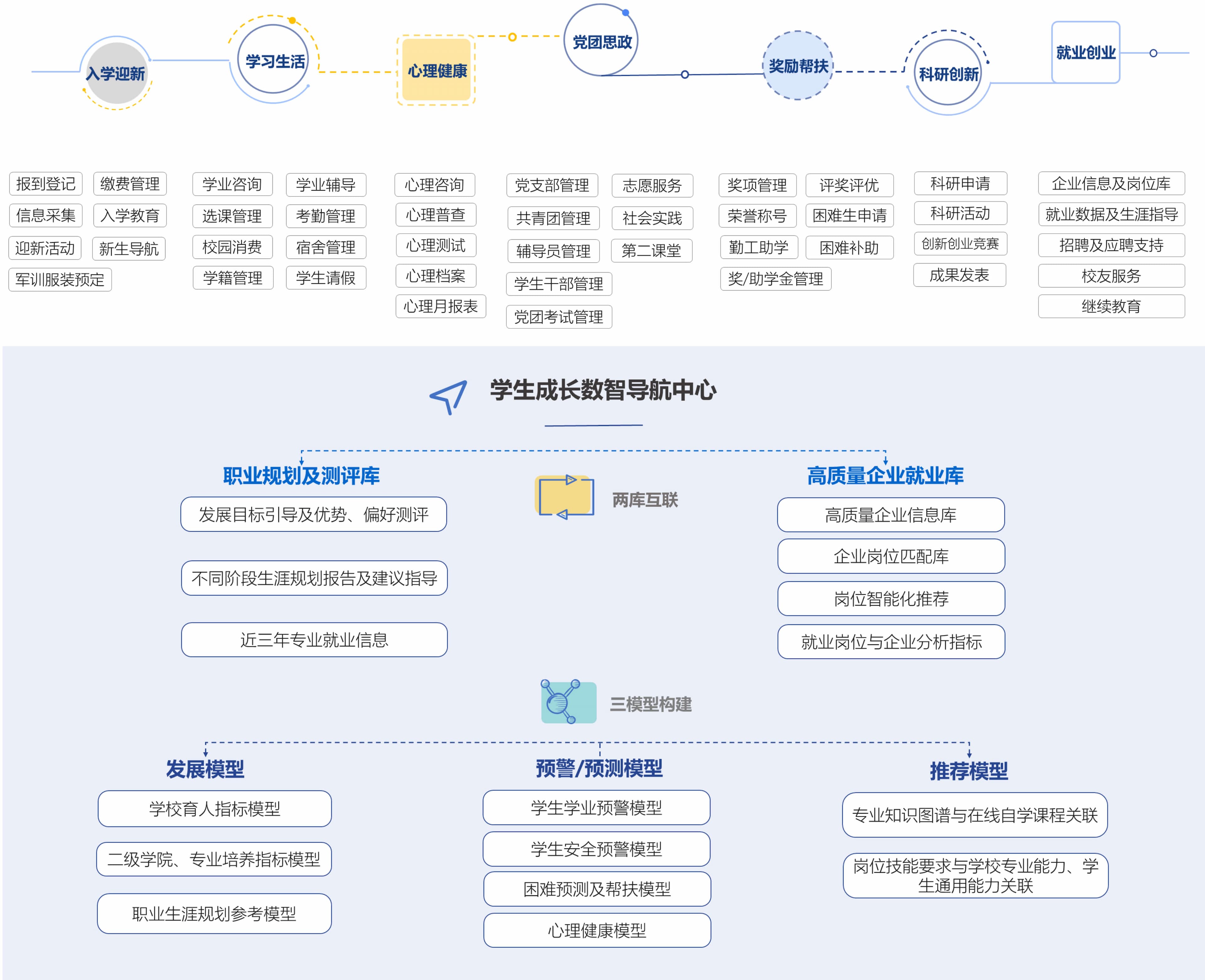Screen dimensions: 1205x980
Task: Open 职业生涯规划参考模型 item
Action: tap(215, 914)
